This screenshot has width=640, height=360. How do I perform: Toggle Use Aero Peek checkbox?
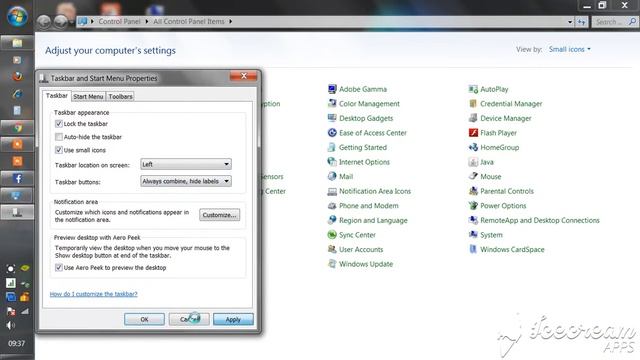(x=59, y=268)
